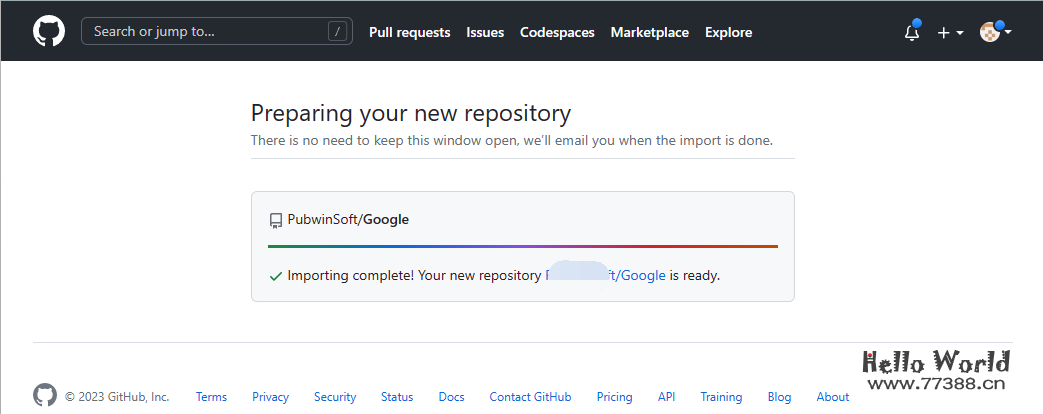Open the Docs footer link
Screen dimensions: 1043x414
pyautogui.click(x=451, y=397)
